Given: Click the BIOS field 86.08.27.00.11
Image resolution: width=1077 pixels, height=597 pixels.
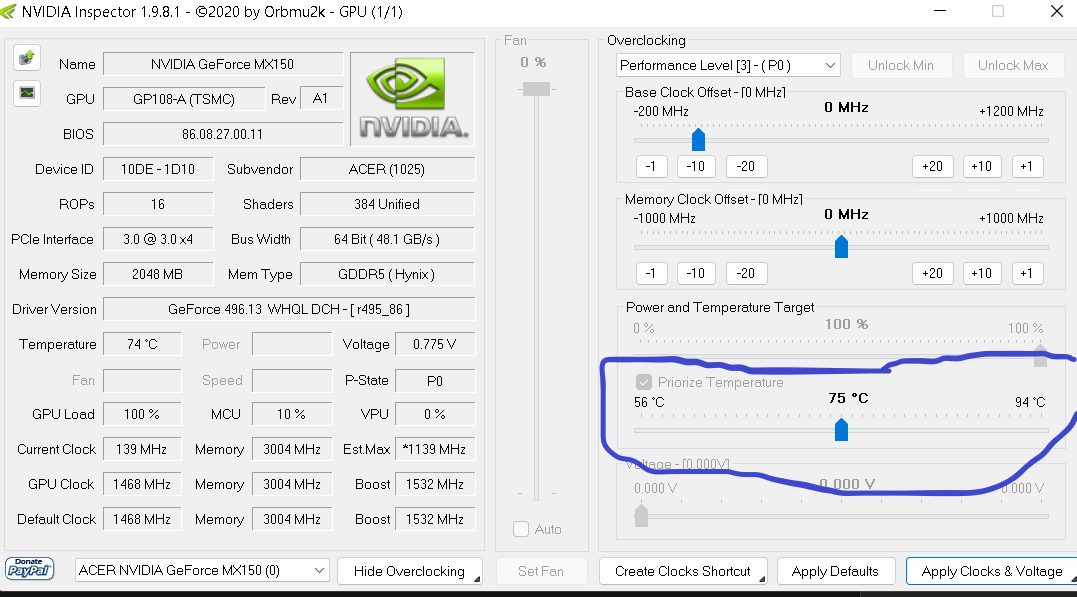Looking at the screenshot, I should [223, 134].
